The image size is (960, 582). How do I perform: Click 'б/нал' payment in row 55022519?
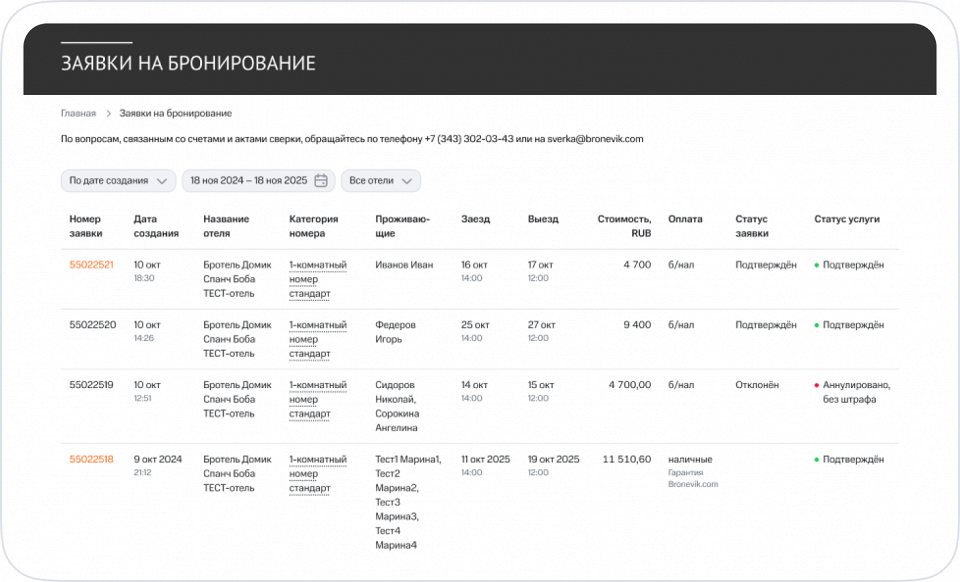coord(681,385)
